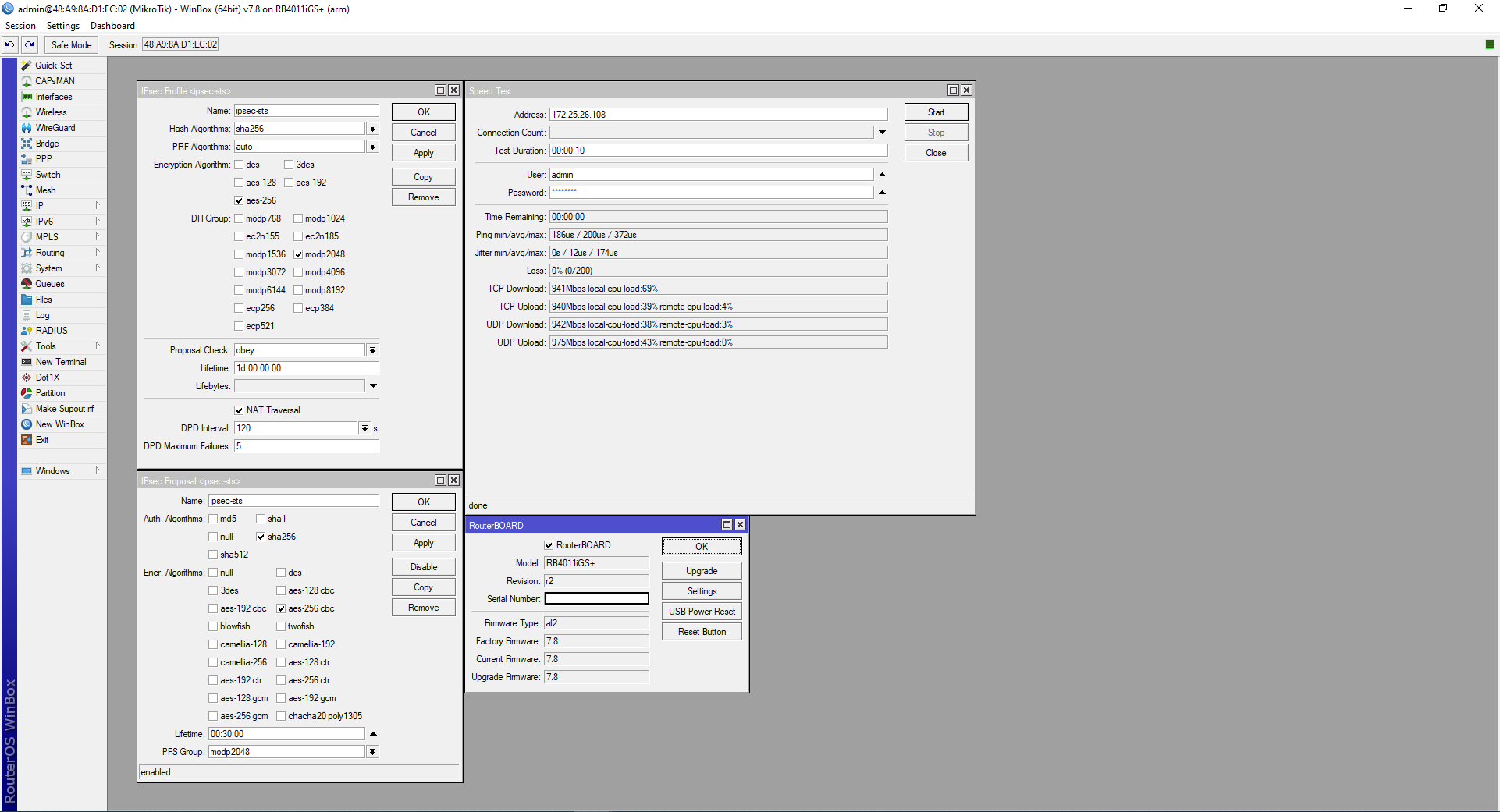
Task: Uncheck aes-256 in IPsec Profile
Action: point(239,200)
